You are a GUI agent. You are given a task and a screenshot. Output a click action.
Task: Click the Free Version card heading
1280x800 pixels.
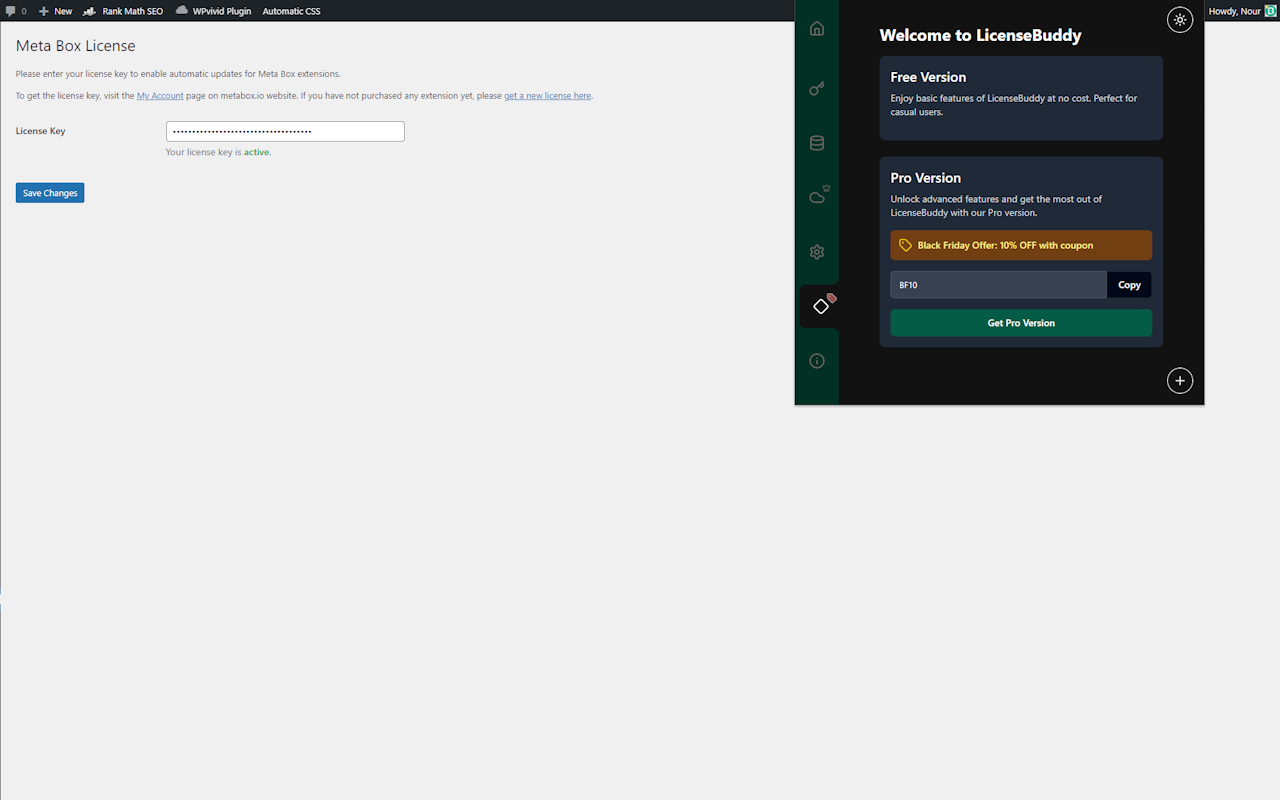click(928, 77)
